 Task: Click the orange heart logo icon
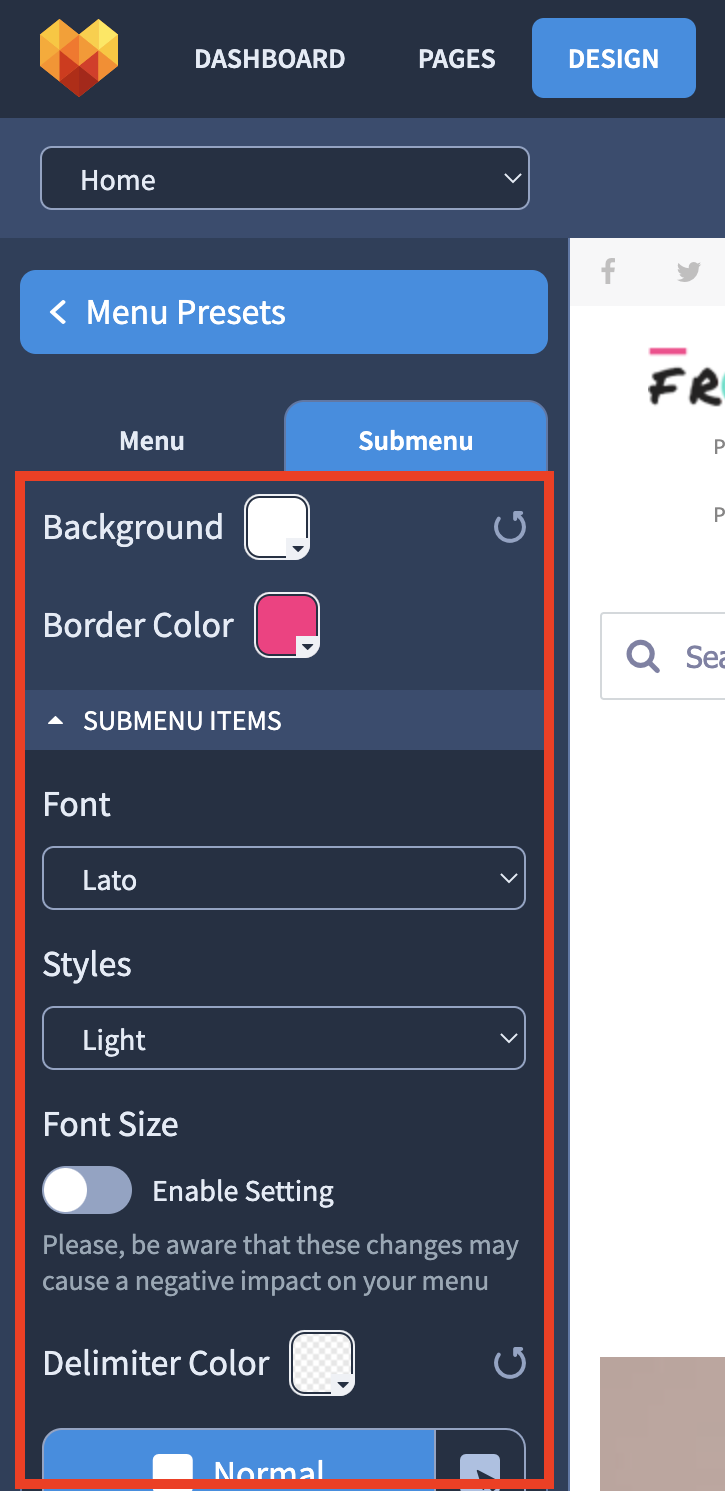pyautogui.click(x=79, y=58)
